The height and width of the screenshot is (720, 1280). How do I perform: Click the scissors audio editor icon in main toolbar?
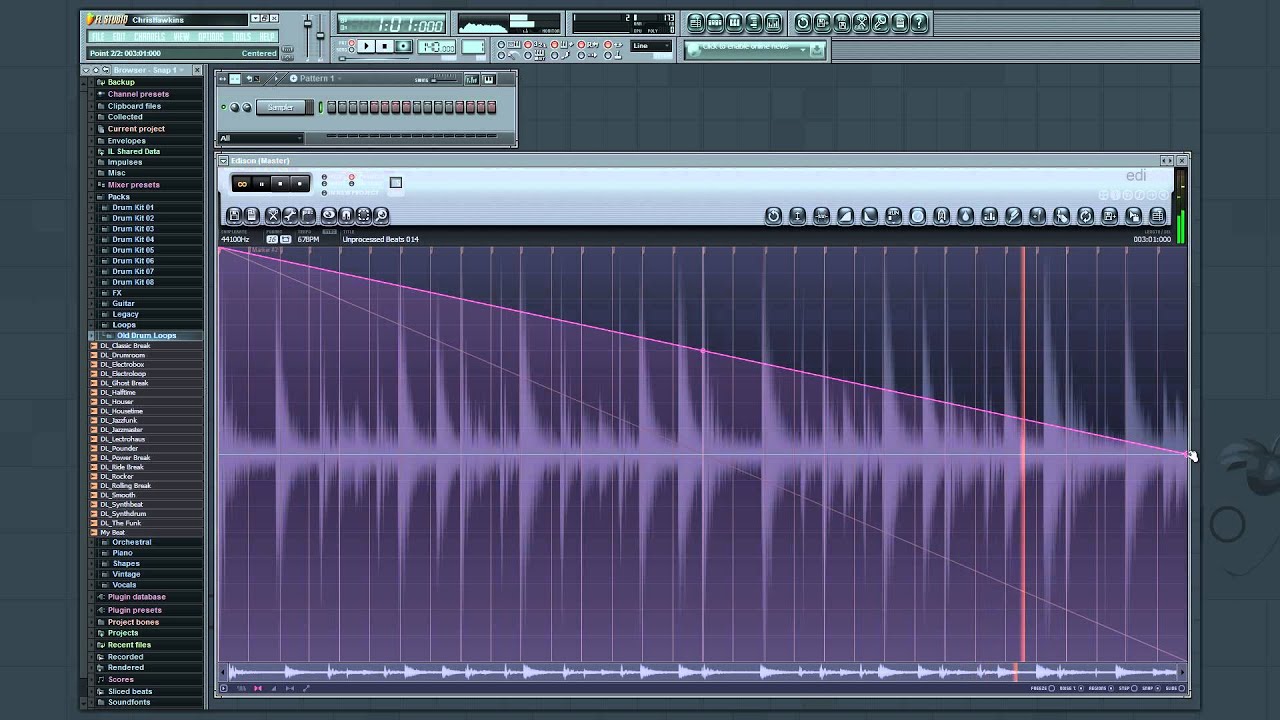[x=861, y=22]
